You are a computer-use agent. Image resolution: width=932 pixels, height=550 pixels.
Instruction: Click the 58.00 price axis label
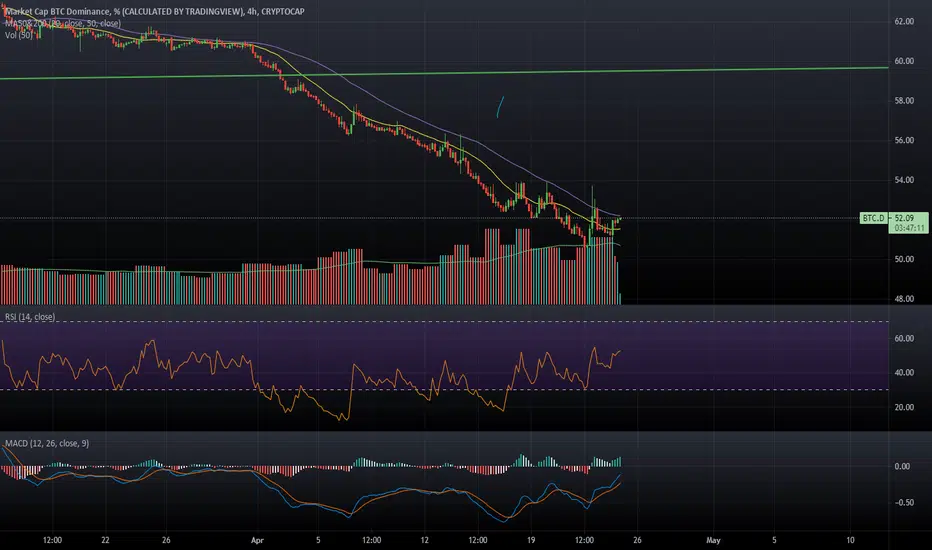[904, 100]
